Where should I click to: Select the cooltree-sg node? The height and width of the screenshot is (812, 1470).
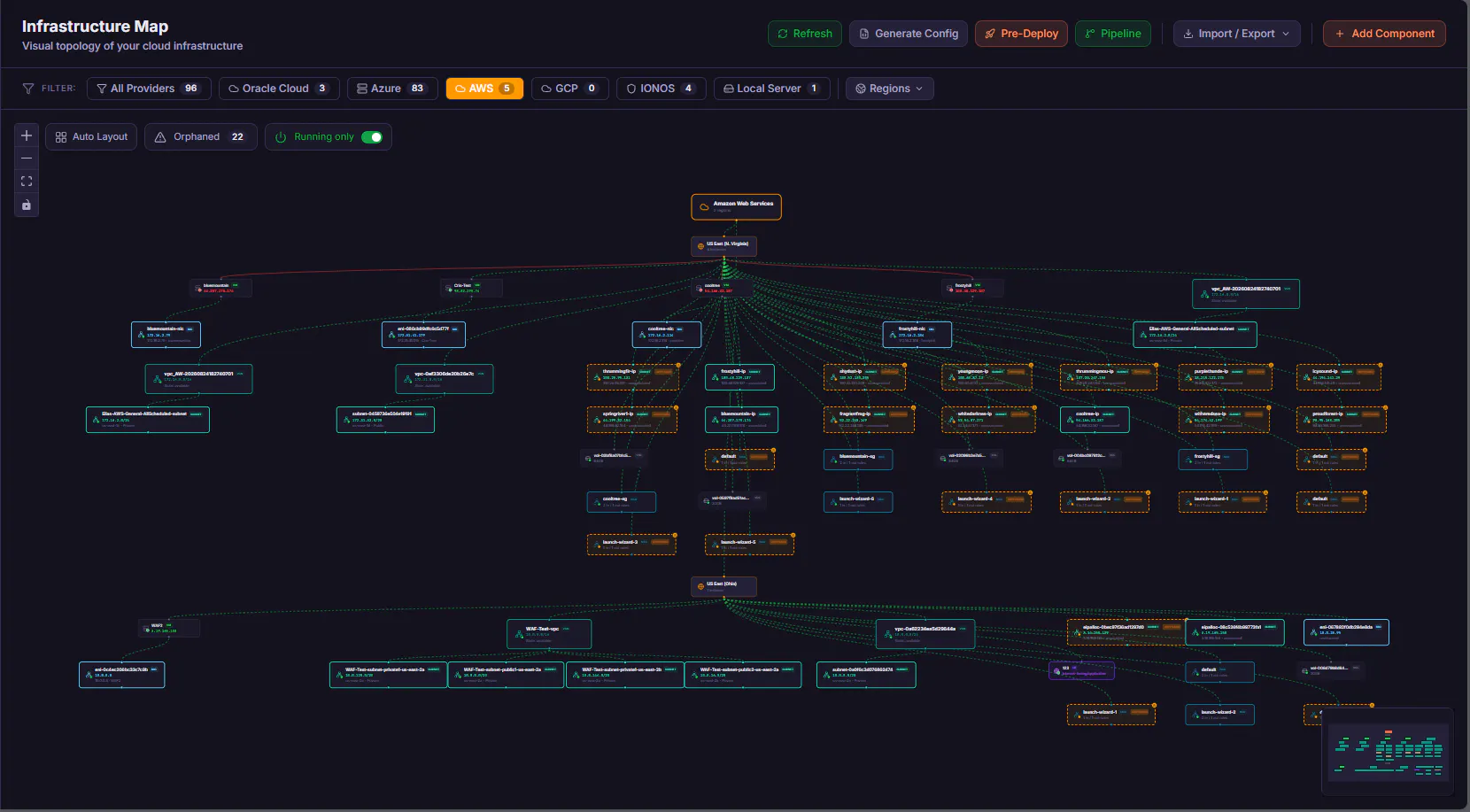pos(622,502)
